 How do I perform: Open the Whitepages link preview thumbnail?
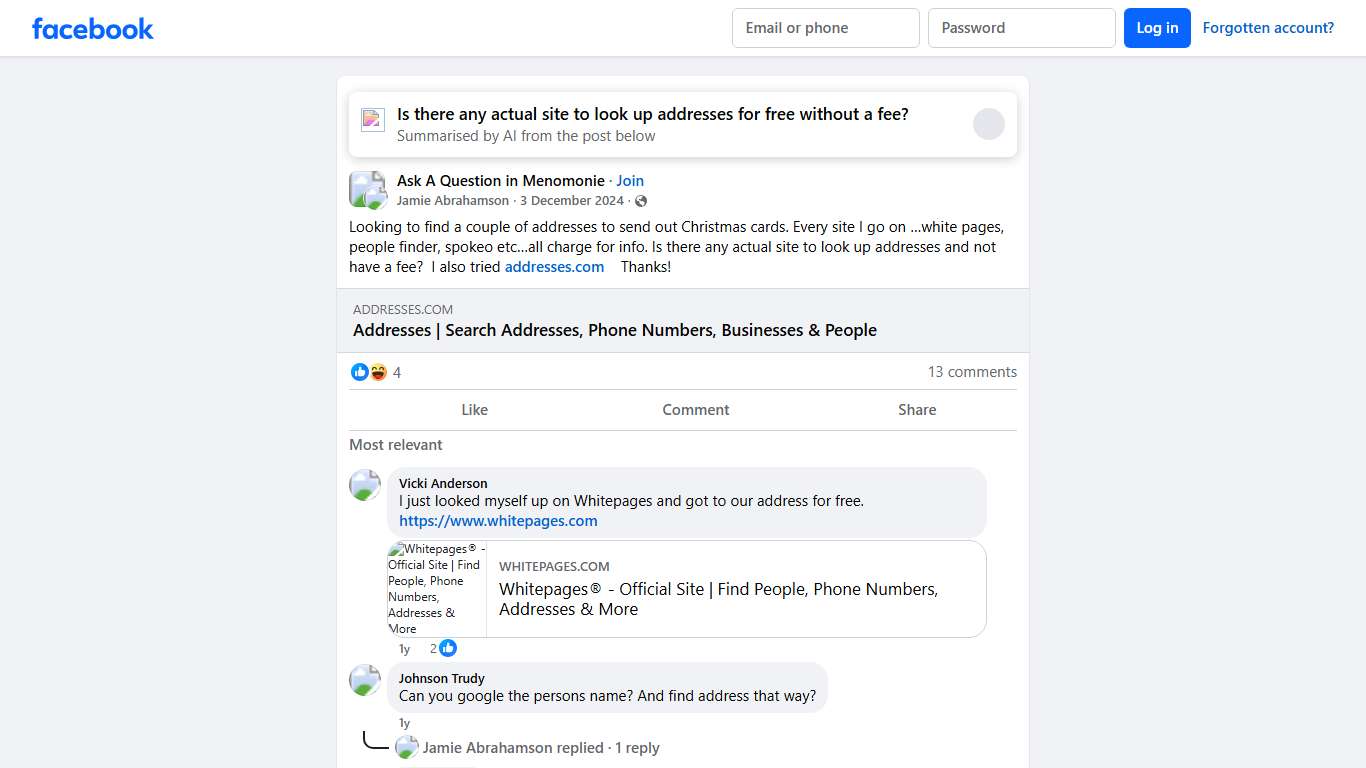[x=437, y=589]
